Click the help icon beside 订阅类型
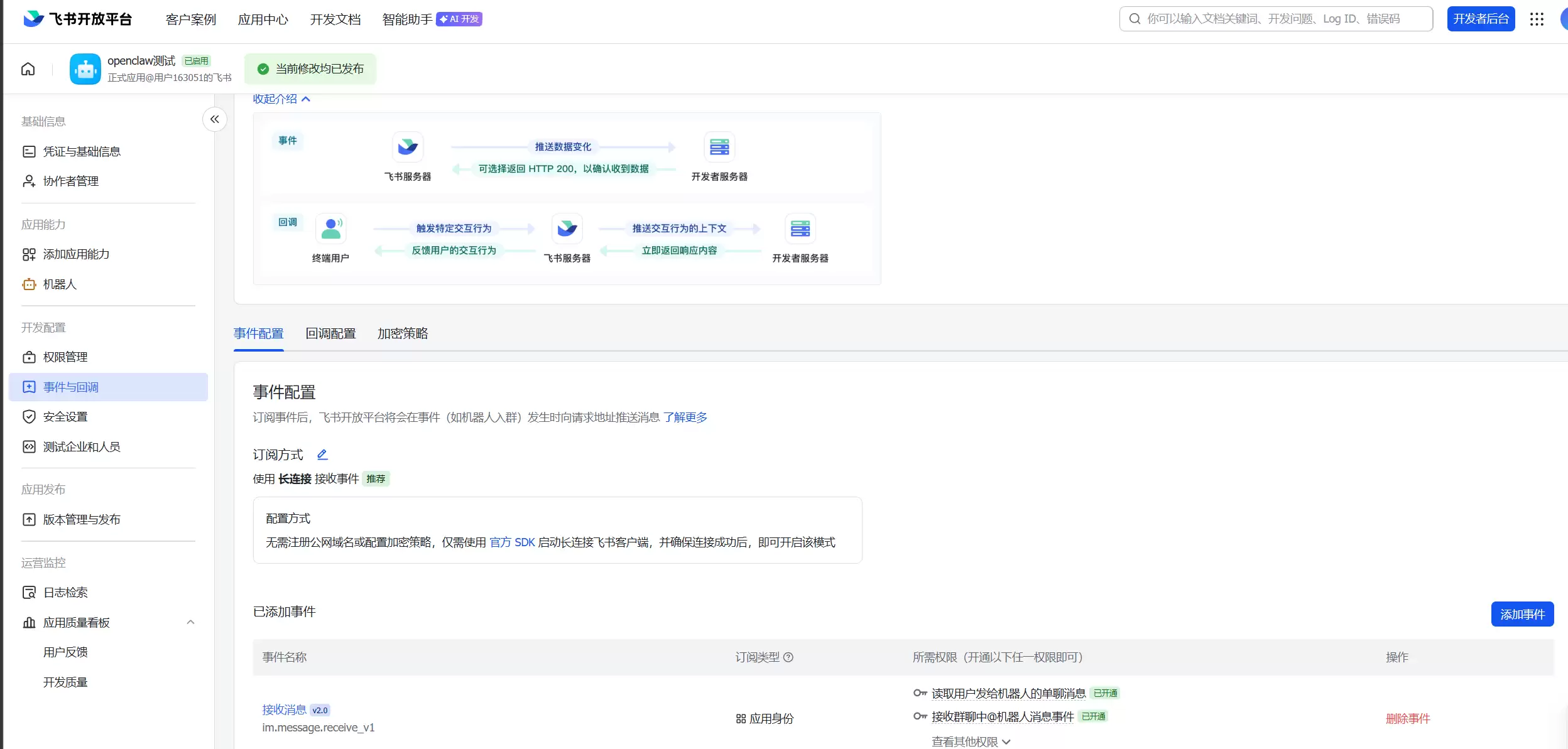 coord(788,657)
